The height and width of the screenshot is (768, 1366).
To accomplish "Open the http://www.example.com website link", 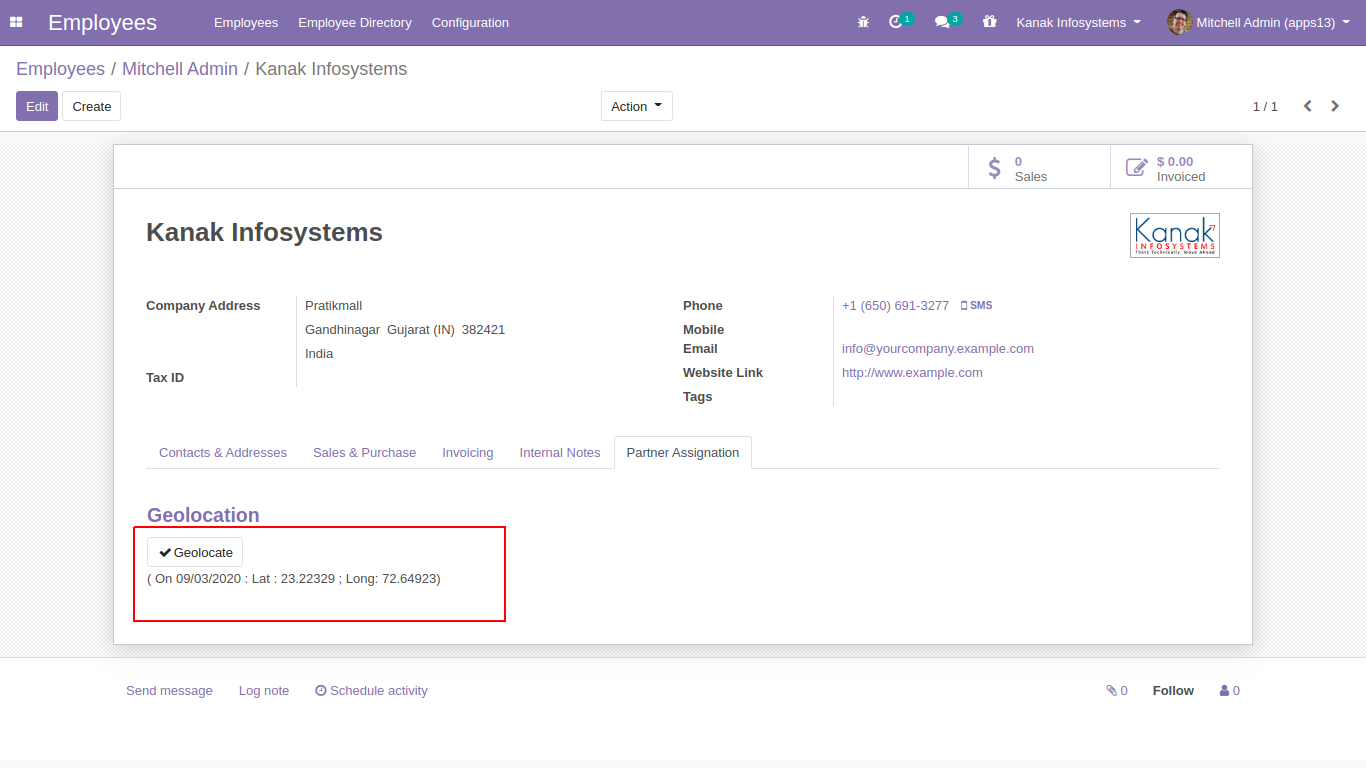I will 912,373.
